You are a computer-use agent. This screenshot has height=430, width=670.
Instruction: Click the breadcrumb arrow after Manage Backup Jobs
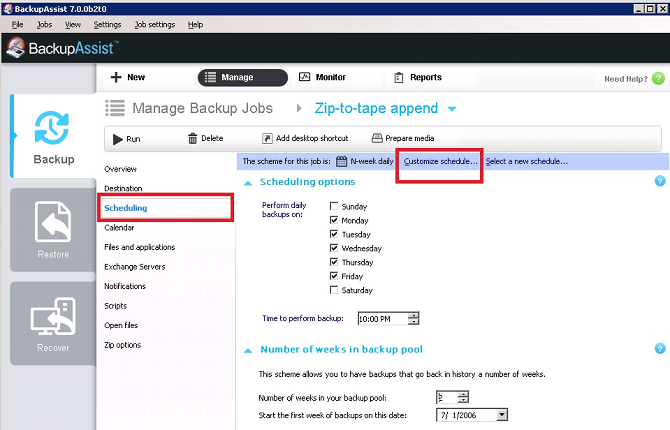[299, 108]
